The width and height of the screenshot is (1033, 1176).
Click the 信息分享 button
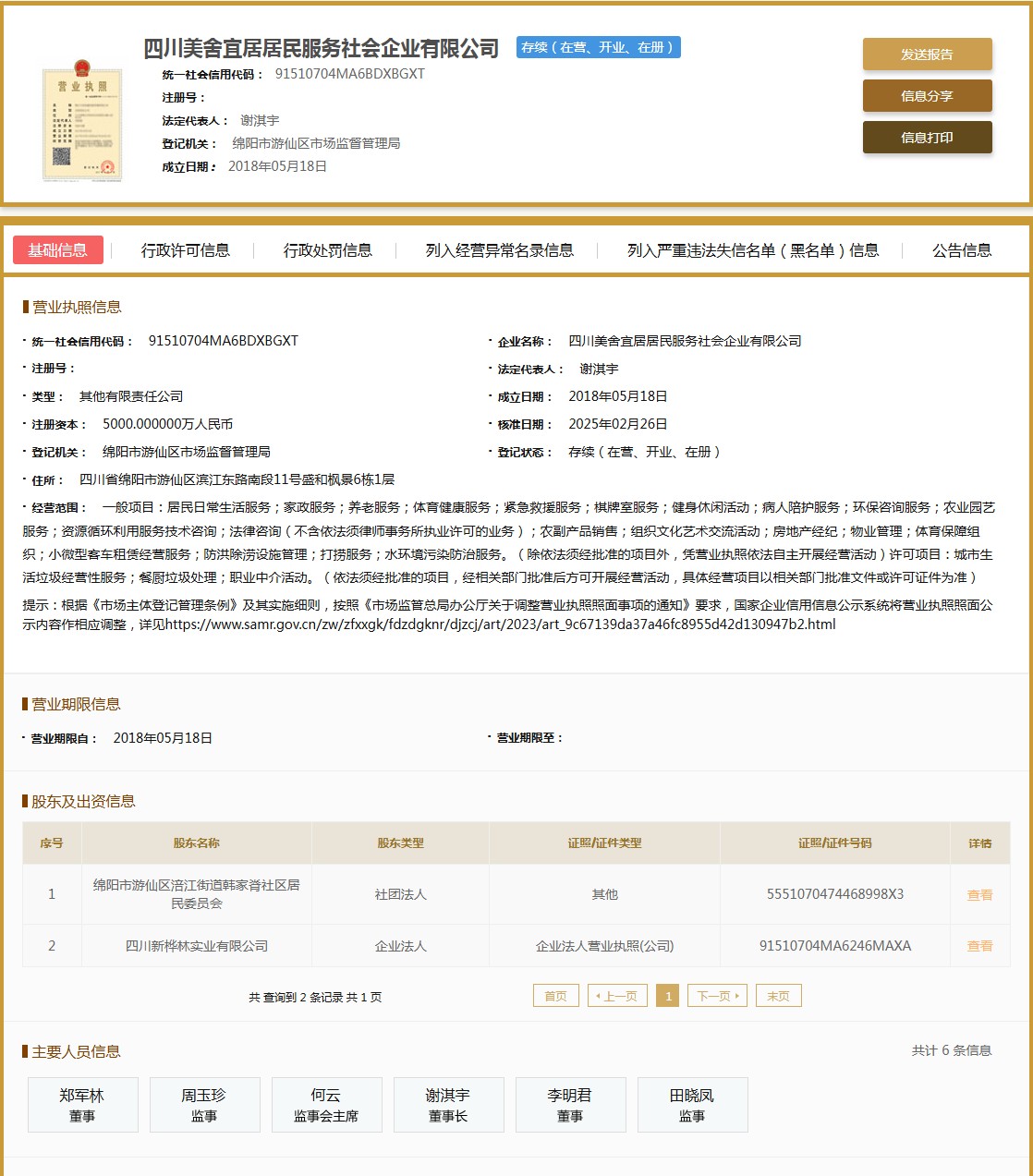click(927, 95)
